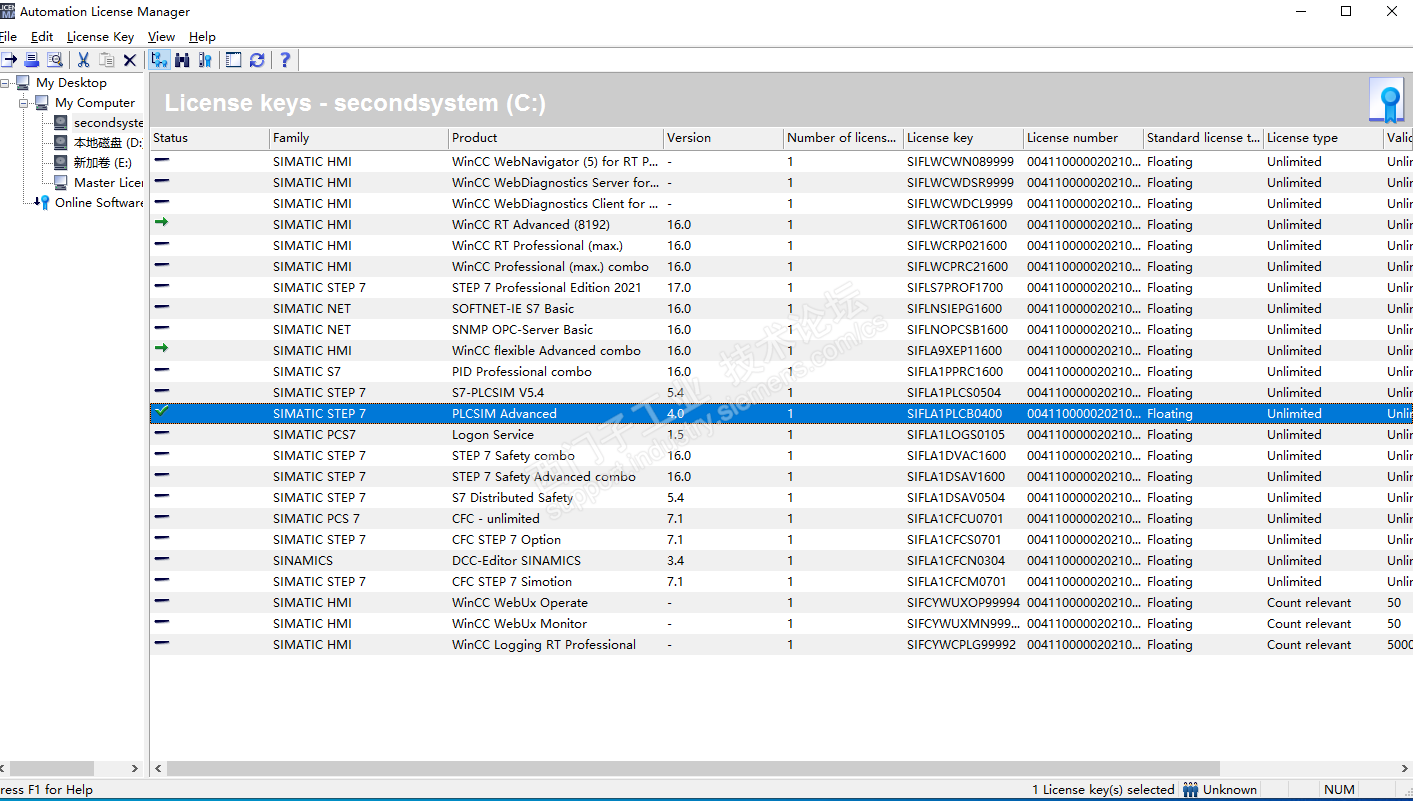Select Online Software in the tree
The height and width of the screenshot is (801, 1413).
pyautogui.click(x=99, y=203)
